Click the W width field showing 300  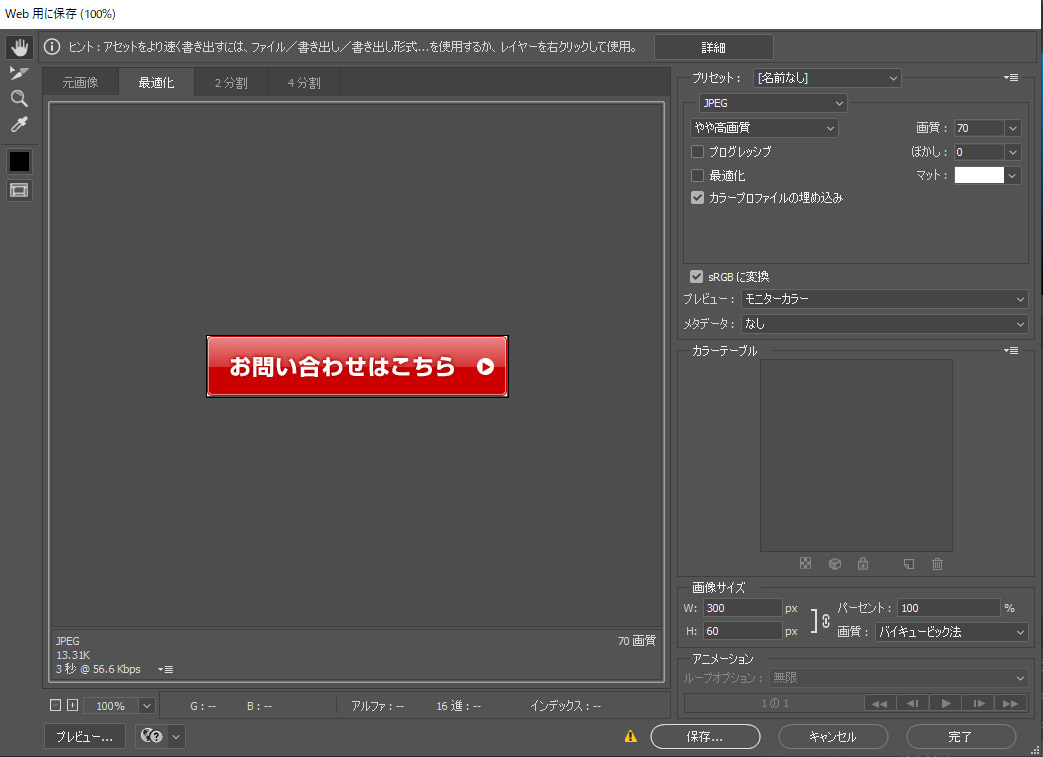pyautogui.click(x=742, y=608)
